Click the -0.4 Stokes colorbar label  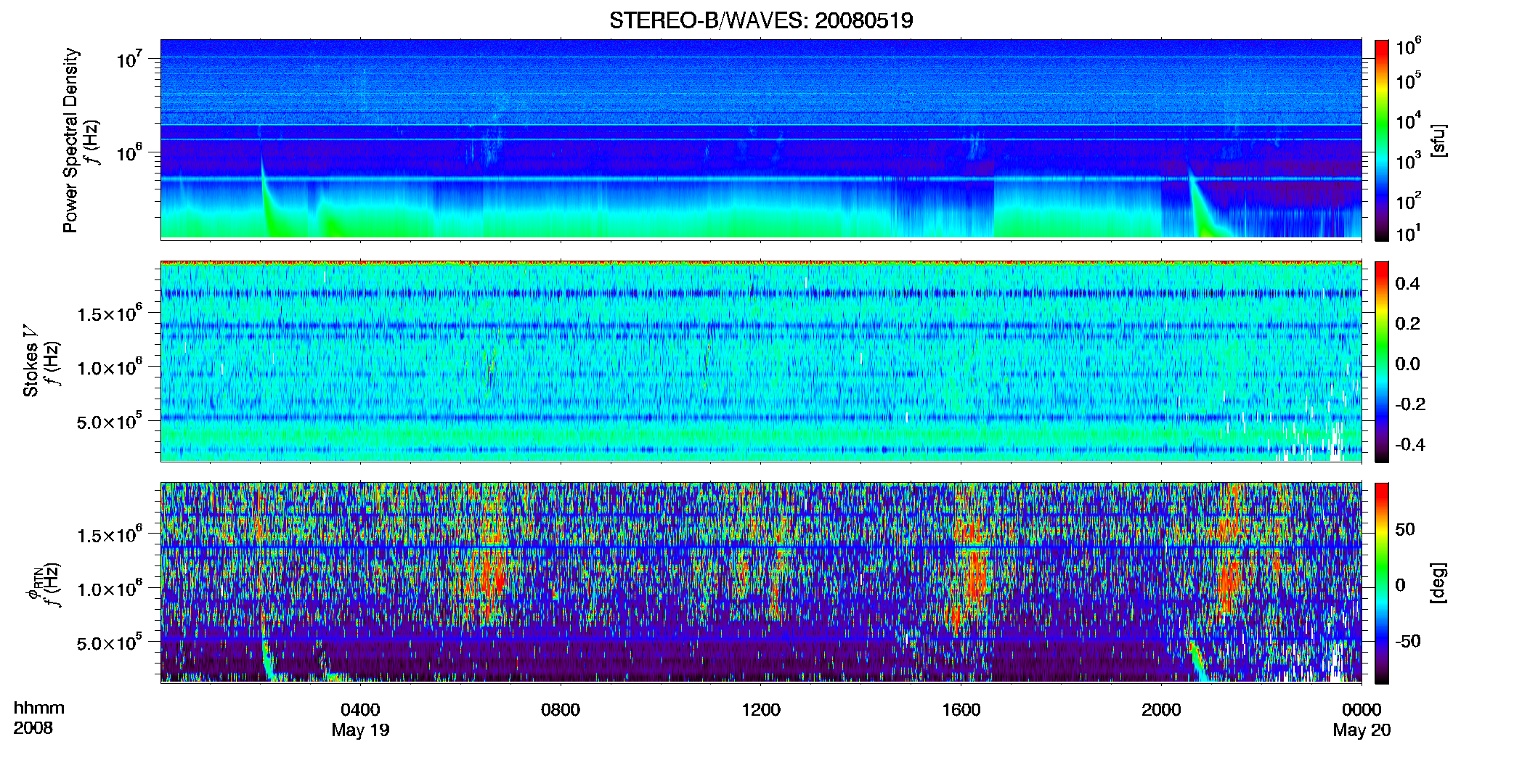(x=1409, y=444)
